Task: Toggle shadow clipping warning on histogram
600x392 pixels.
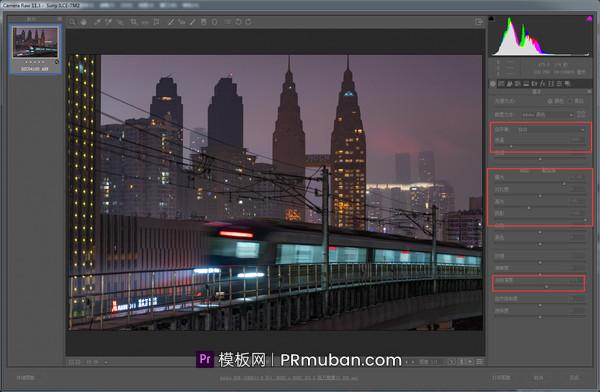Action: [492, 18]
